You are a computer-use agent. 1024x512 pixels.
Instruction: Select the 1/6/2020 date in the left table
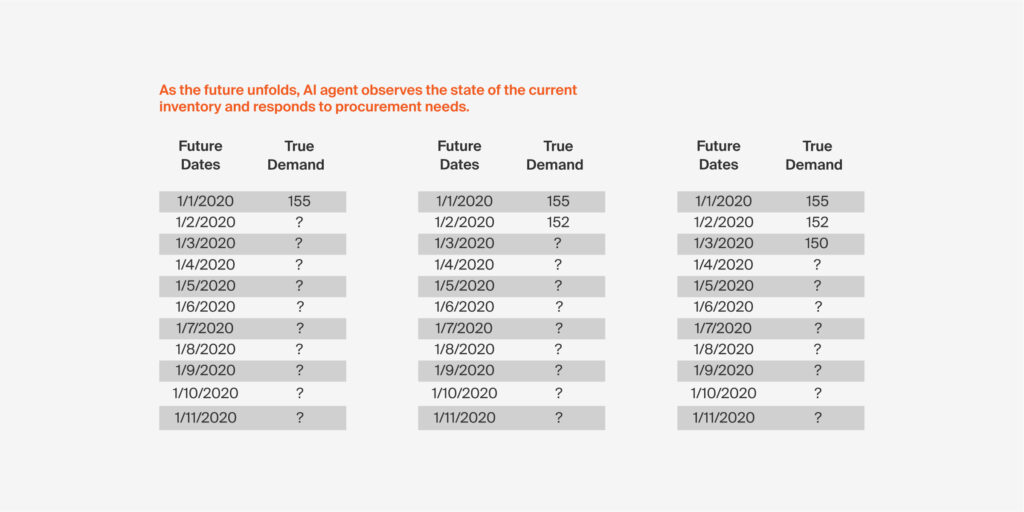[x=205, y=307]
